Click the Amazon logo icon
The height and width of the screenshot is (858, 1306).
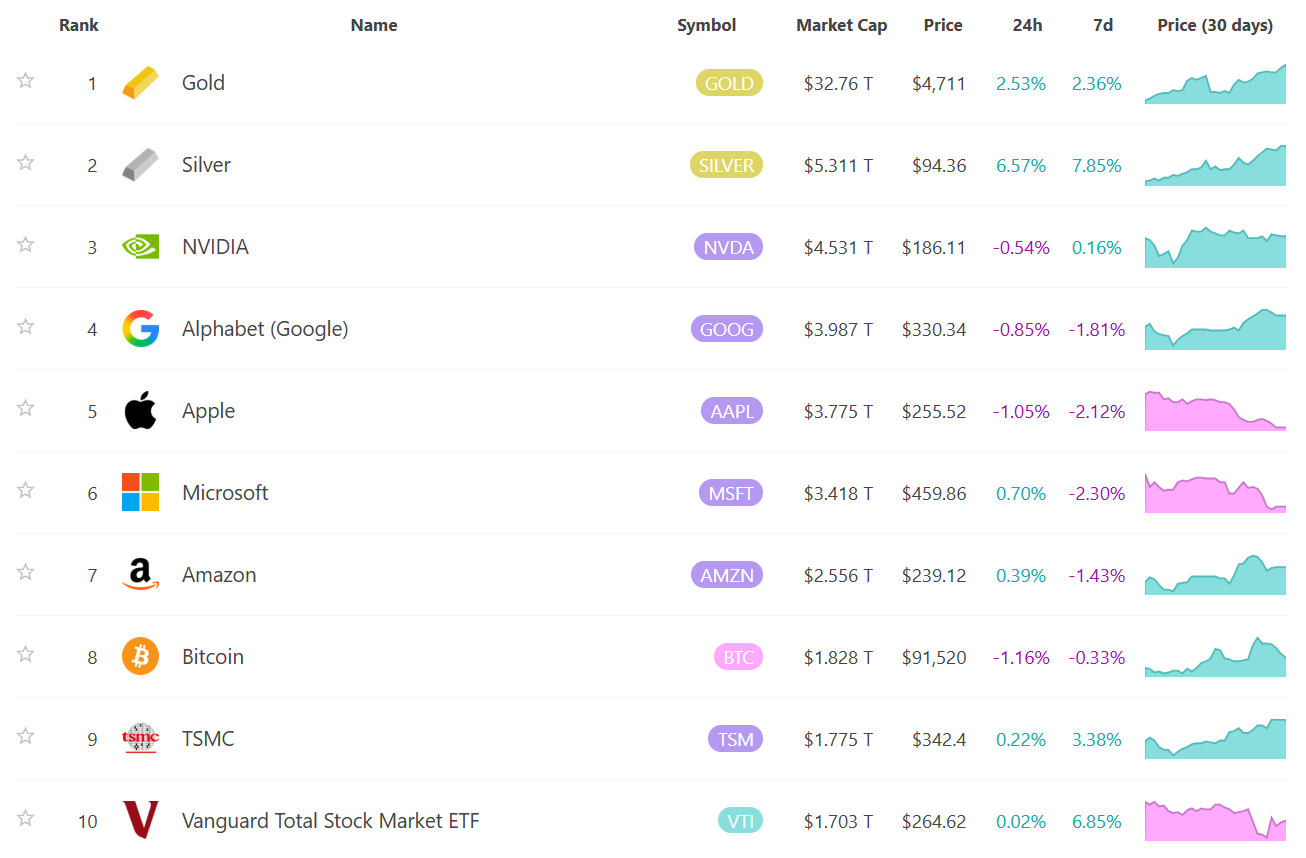click(140, 575)
